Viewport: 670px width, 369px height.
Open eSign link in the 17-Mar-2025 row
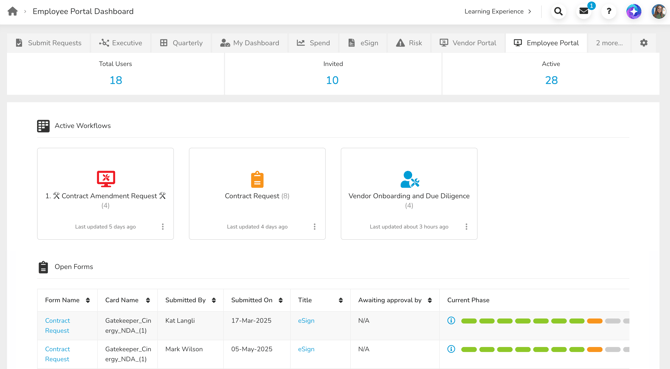point(306,321)
